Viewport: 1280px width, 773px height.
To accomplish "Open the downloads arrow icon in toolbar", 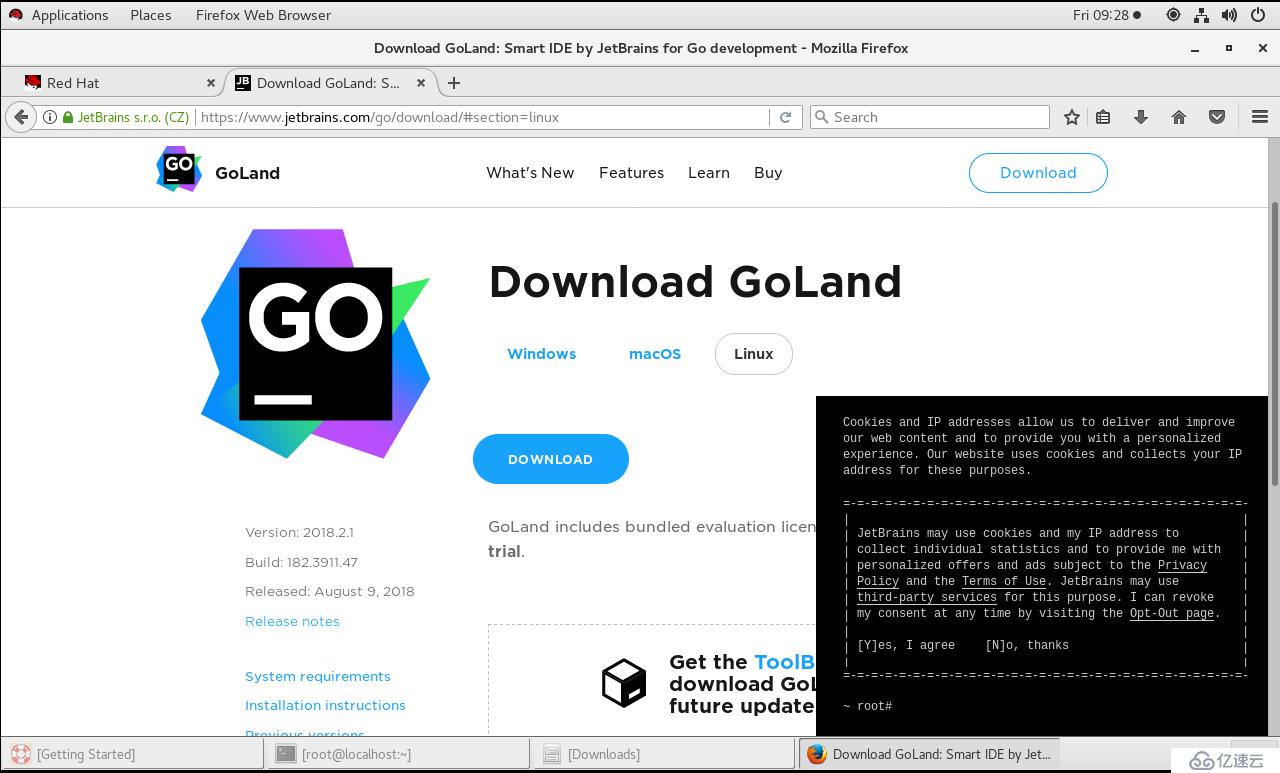I will pyautogui.click(x=1141, y=117).
